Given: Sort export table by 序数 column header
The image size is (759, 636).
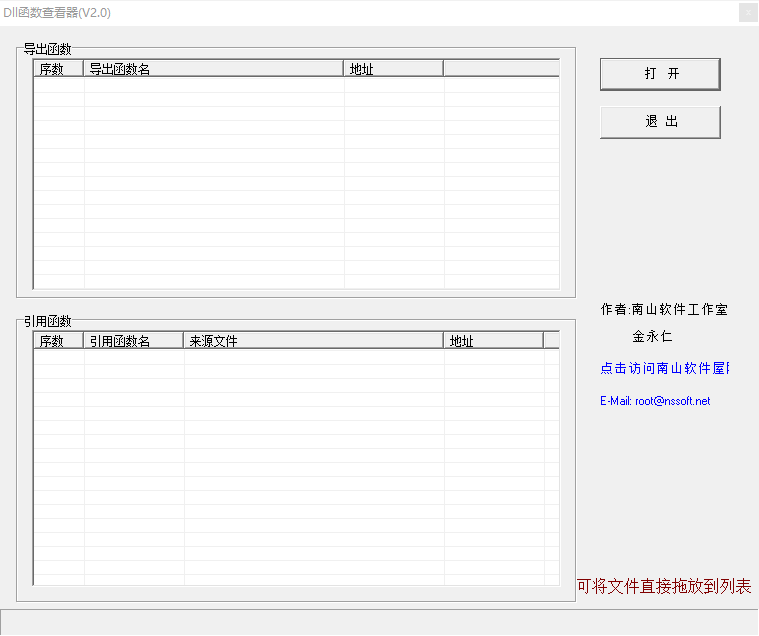Looking at the screenshot, I should tap(58, 69).
